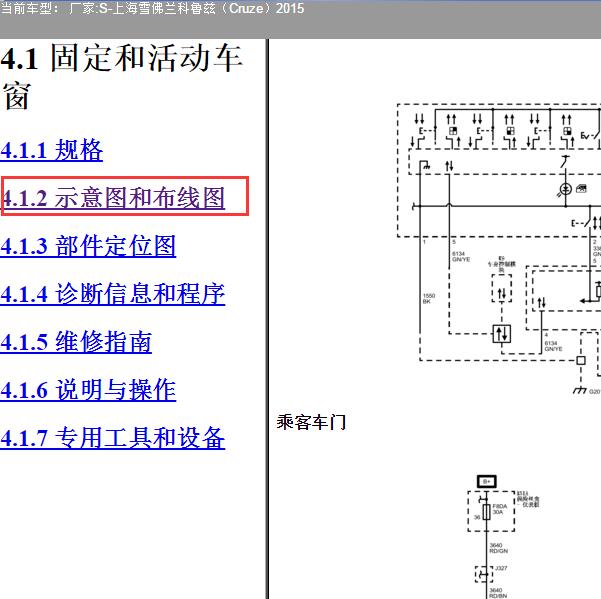The height and width of the screenshot is (599, 601).
Task: Click the lower B+ fuse wiring diagram
Action: (x=503, y=537)
